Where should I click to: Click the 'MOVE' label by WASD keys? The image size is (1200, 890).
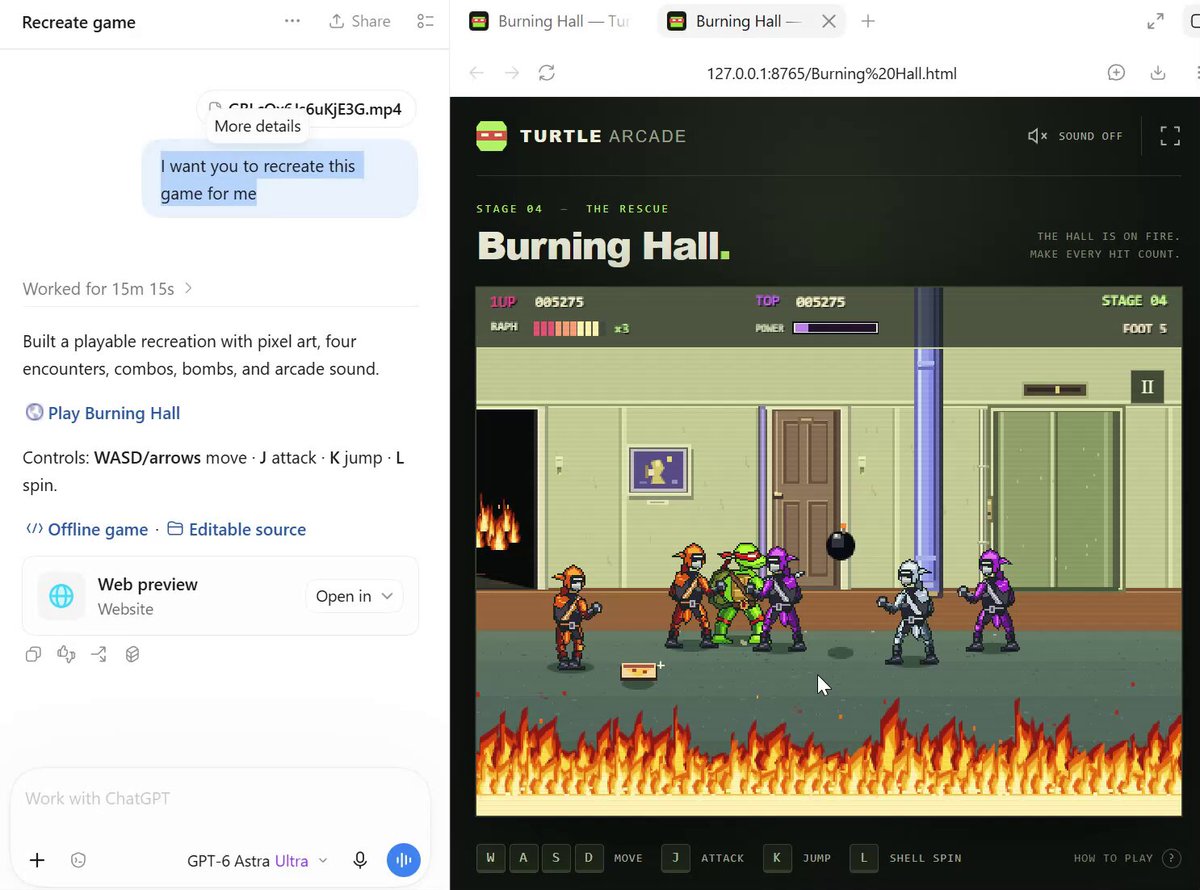pyautogui.click(x=629, y=858)
